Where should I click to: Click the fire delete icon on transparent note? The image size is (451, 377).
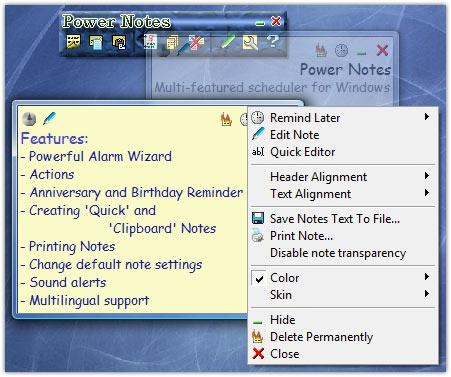coord(321,50)
